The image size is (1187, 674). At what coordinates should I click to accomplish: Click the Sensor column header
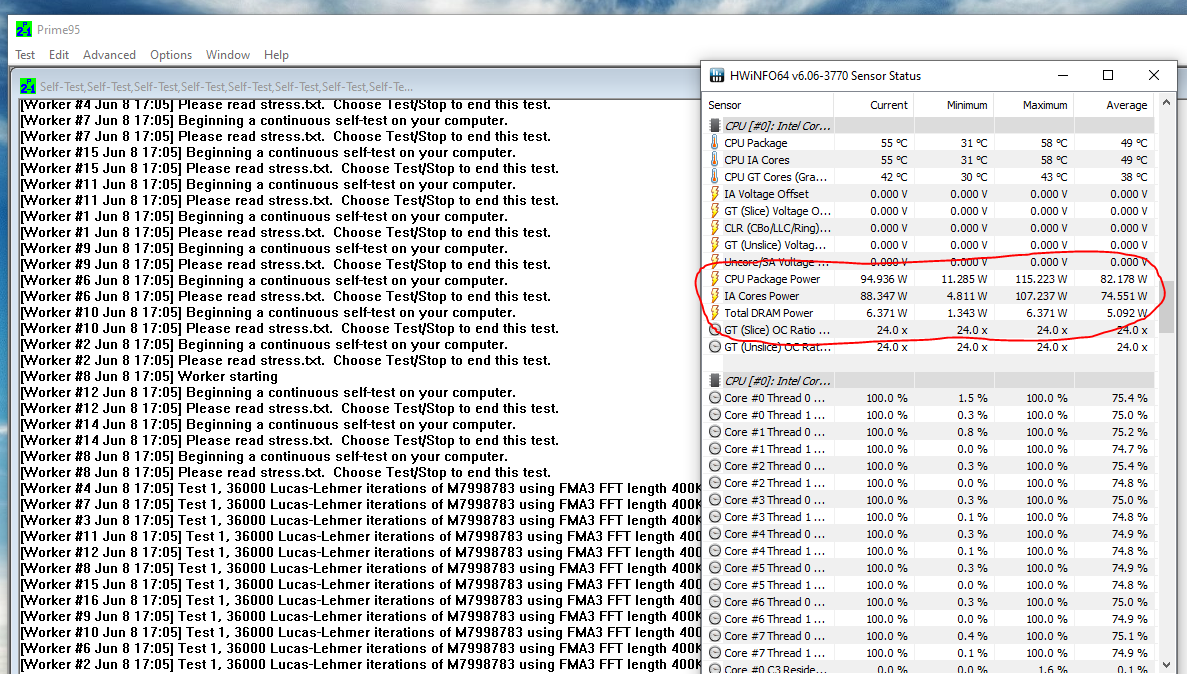click(768, 105)
